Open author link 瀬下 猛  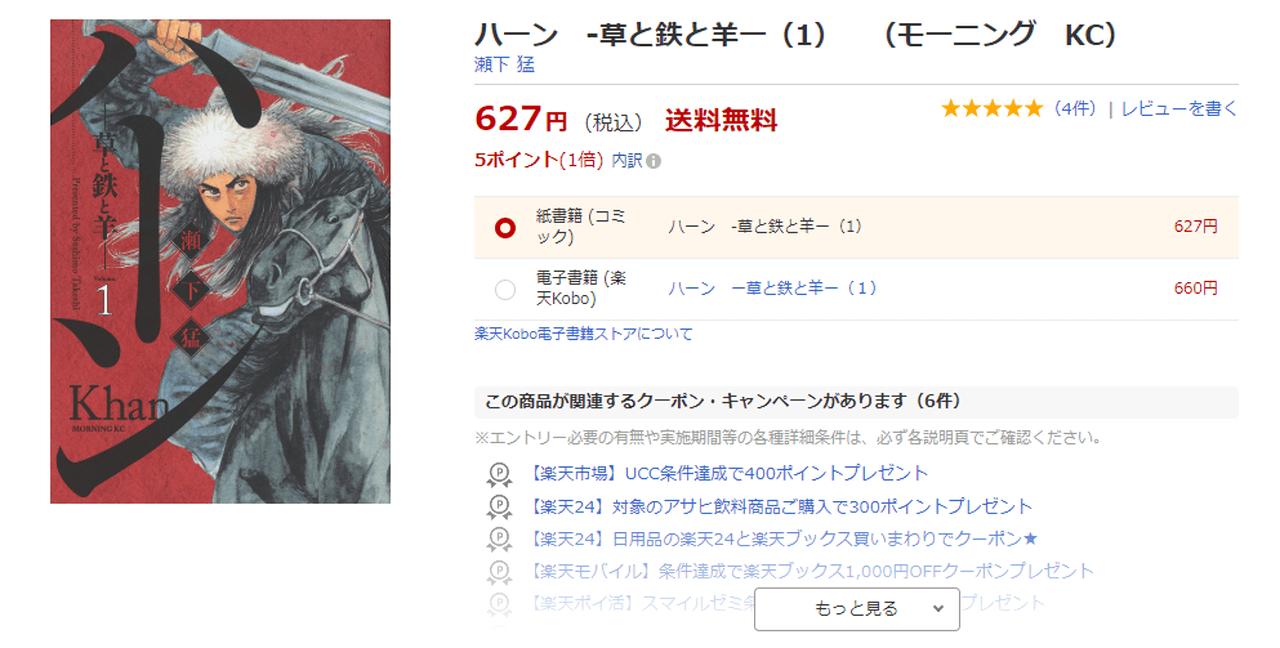point(505,65)
